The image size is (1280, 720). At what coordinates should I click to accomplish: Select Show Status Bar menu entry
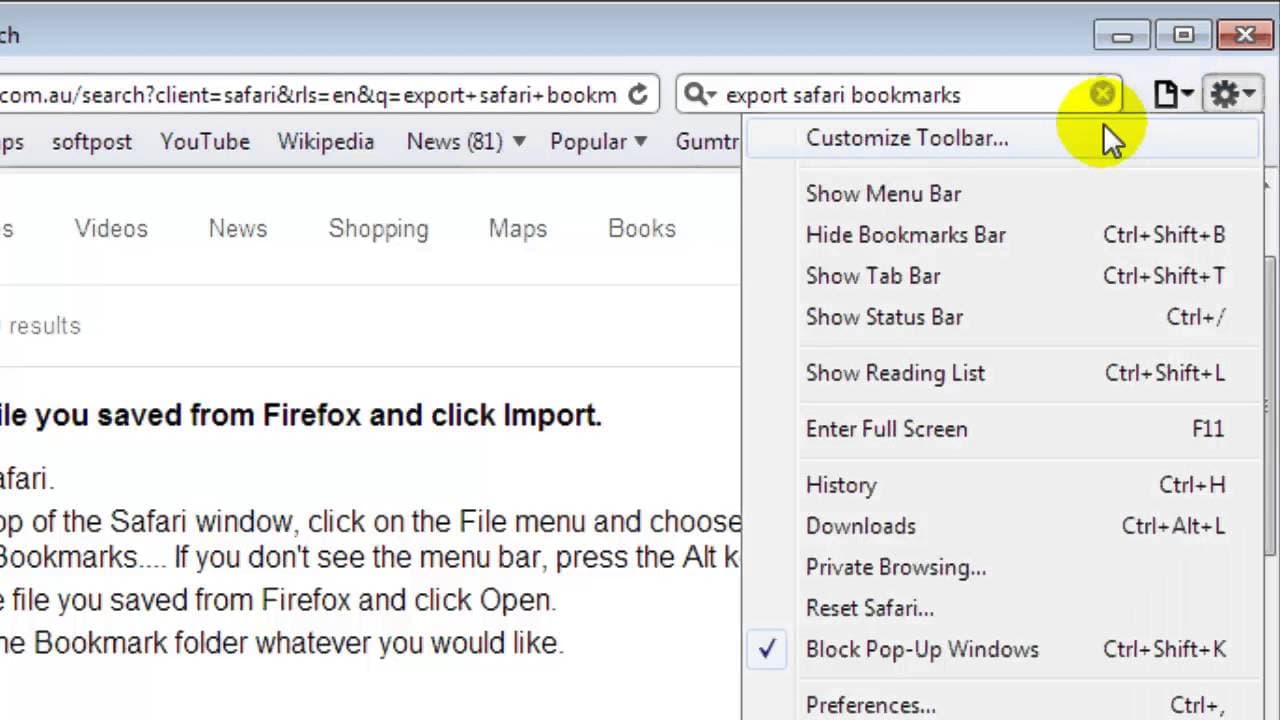pos(1003,317)
